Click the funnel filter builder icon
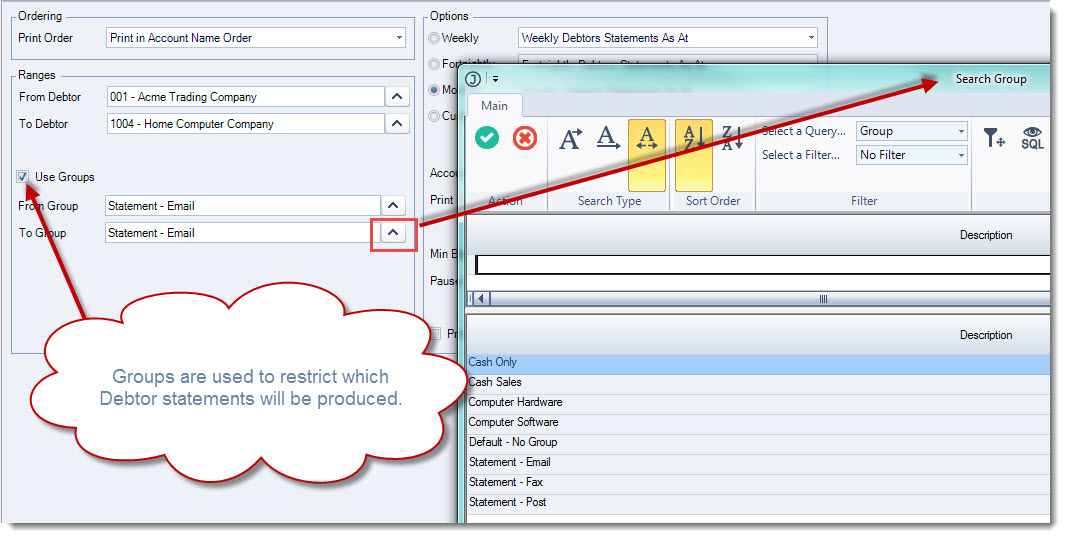 pyautogui.click(x=994, y=138)
